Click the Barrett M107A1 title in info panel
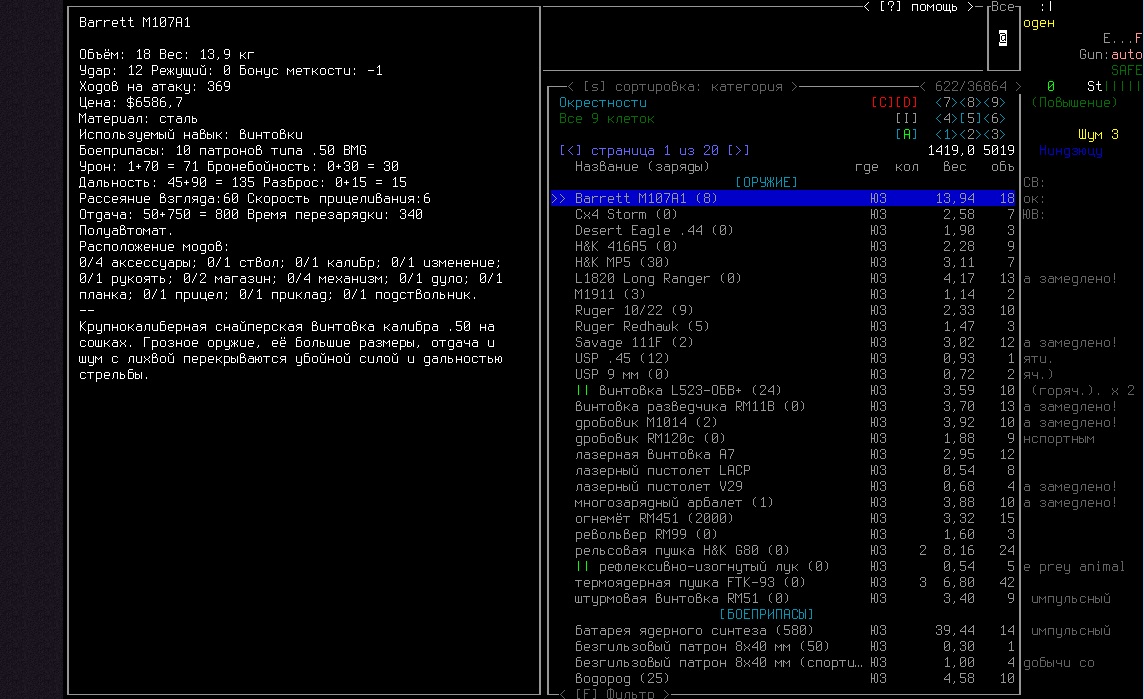Viewport: 1144px width, 699px height. point(135,23)
